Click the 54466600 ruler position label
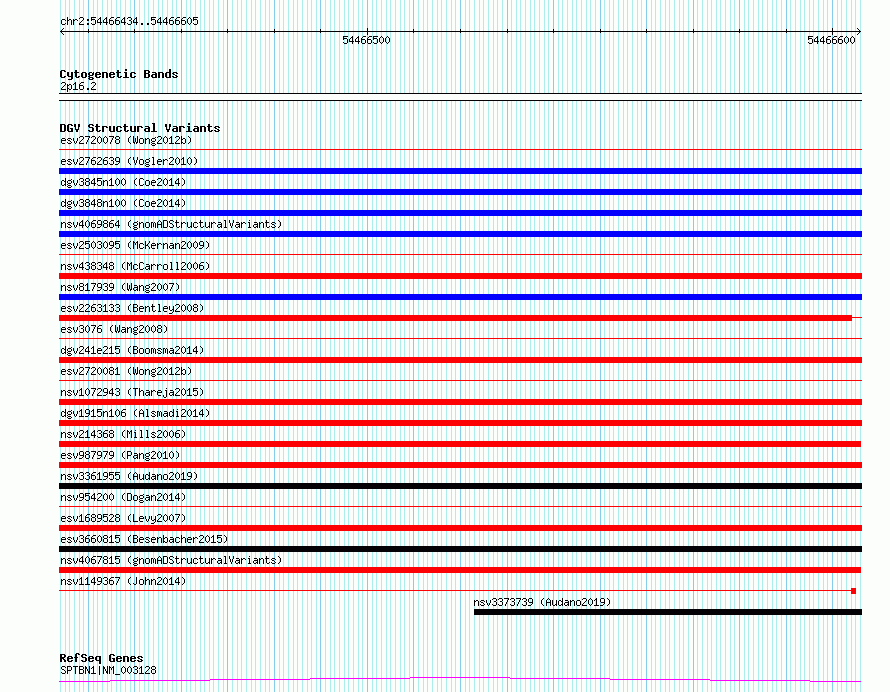The width and height of the screenshot is (890, 692). pyautogui.click(x=831, y=40)
